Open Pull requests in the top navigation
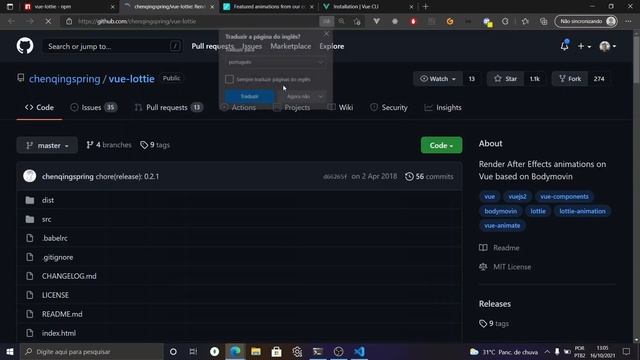The image size is (640, 360). (x=213, y=47)
